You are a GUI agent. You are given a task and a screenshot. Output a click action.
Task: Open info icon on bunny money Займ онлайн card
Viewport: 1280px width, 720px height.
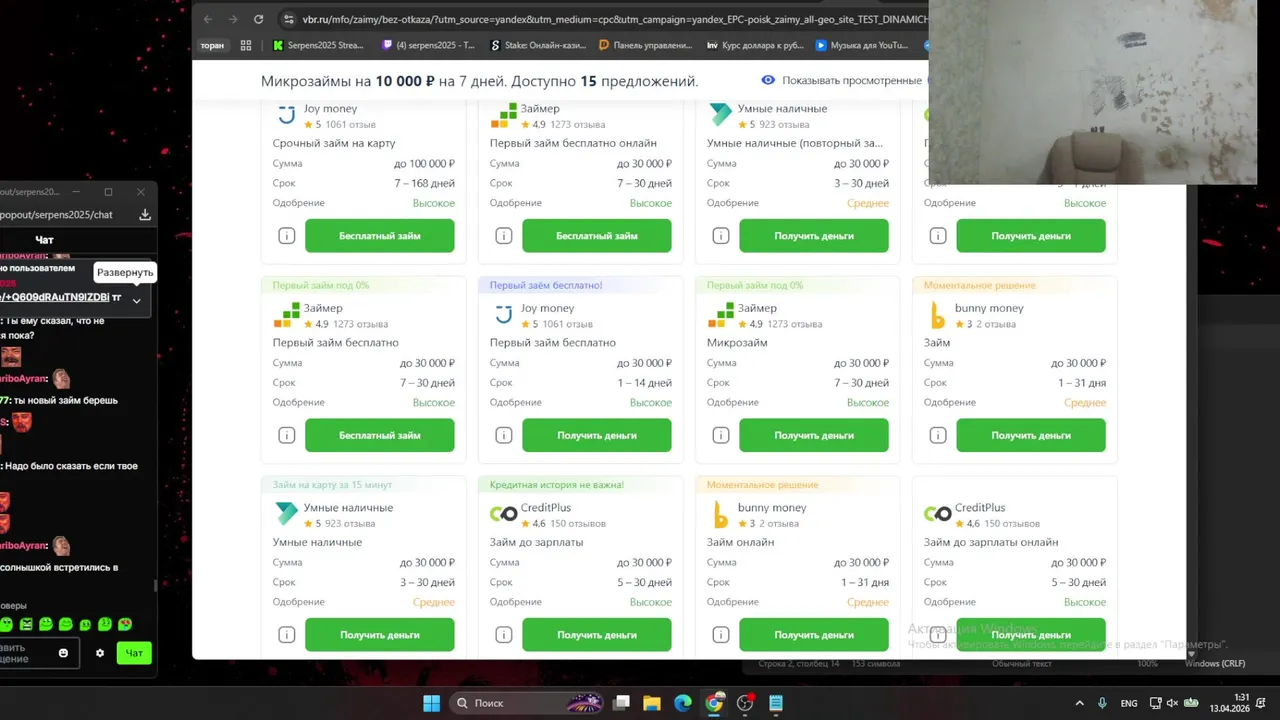(721, 635)
